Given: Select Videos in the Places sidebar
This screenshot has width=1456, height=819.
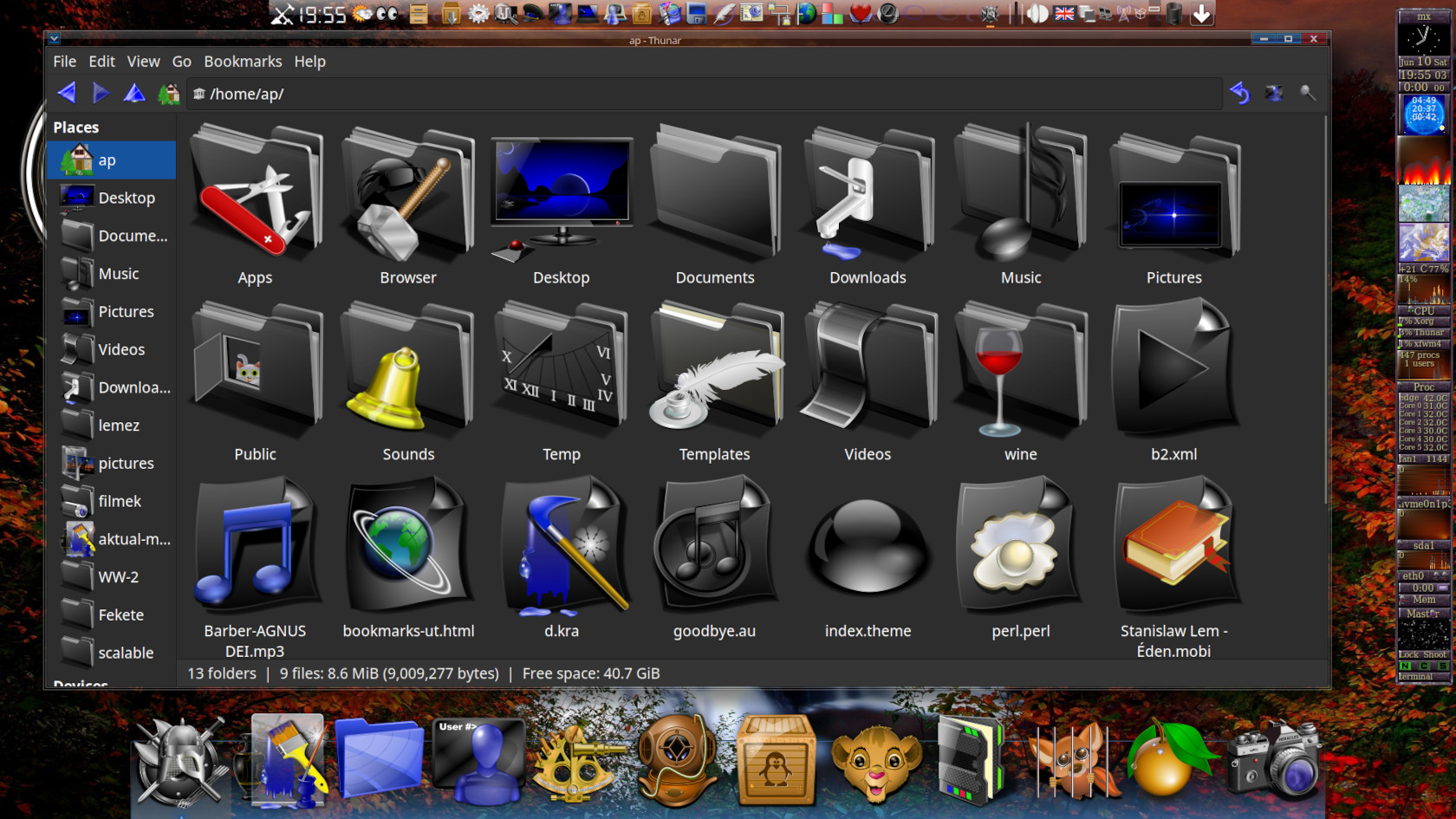Looking at the screenshot, I should coord(112,349).
